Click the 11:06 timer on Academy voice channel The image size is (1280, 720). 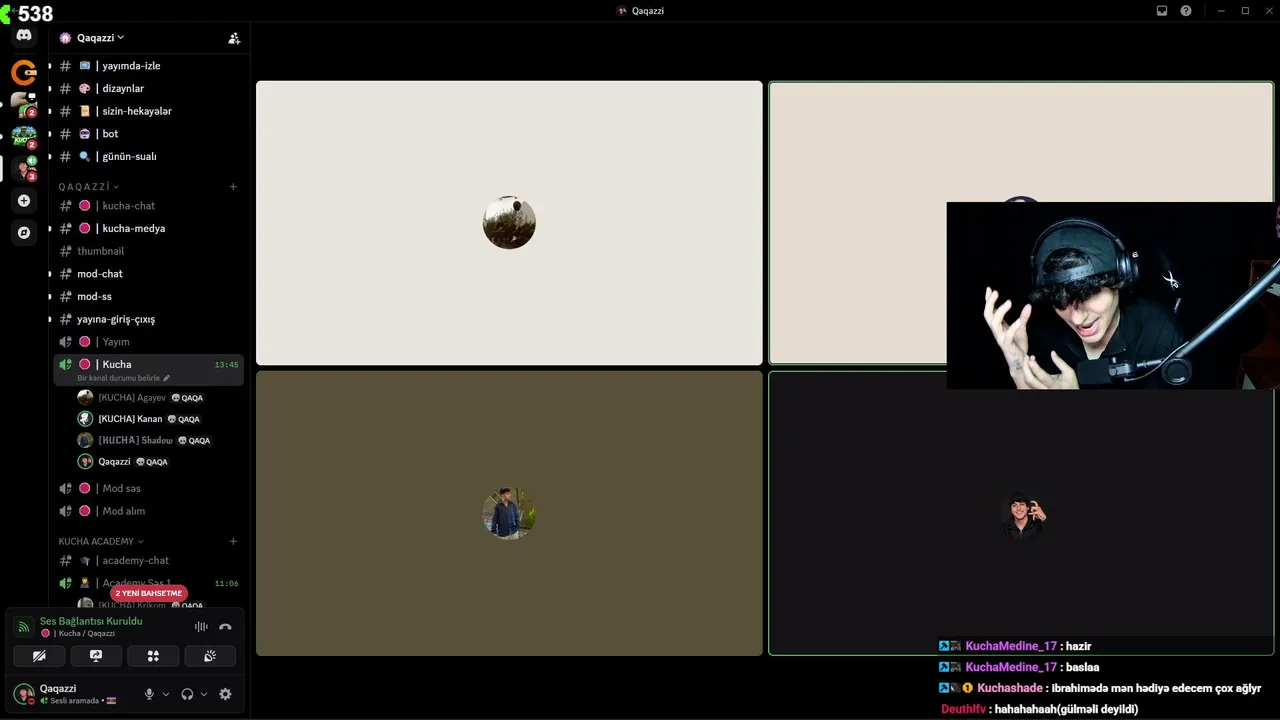(x=227, y=583)
